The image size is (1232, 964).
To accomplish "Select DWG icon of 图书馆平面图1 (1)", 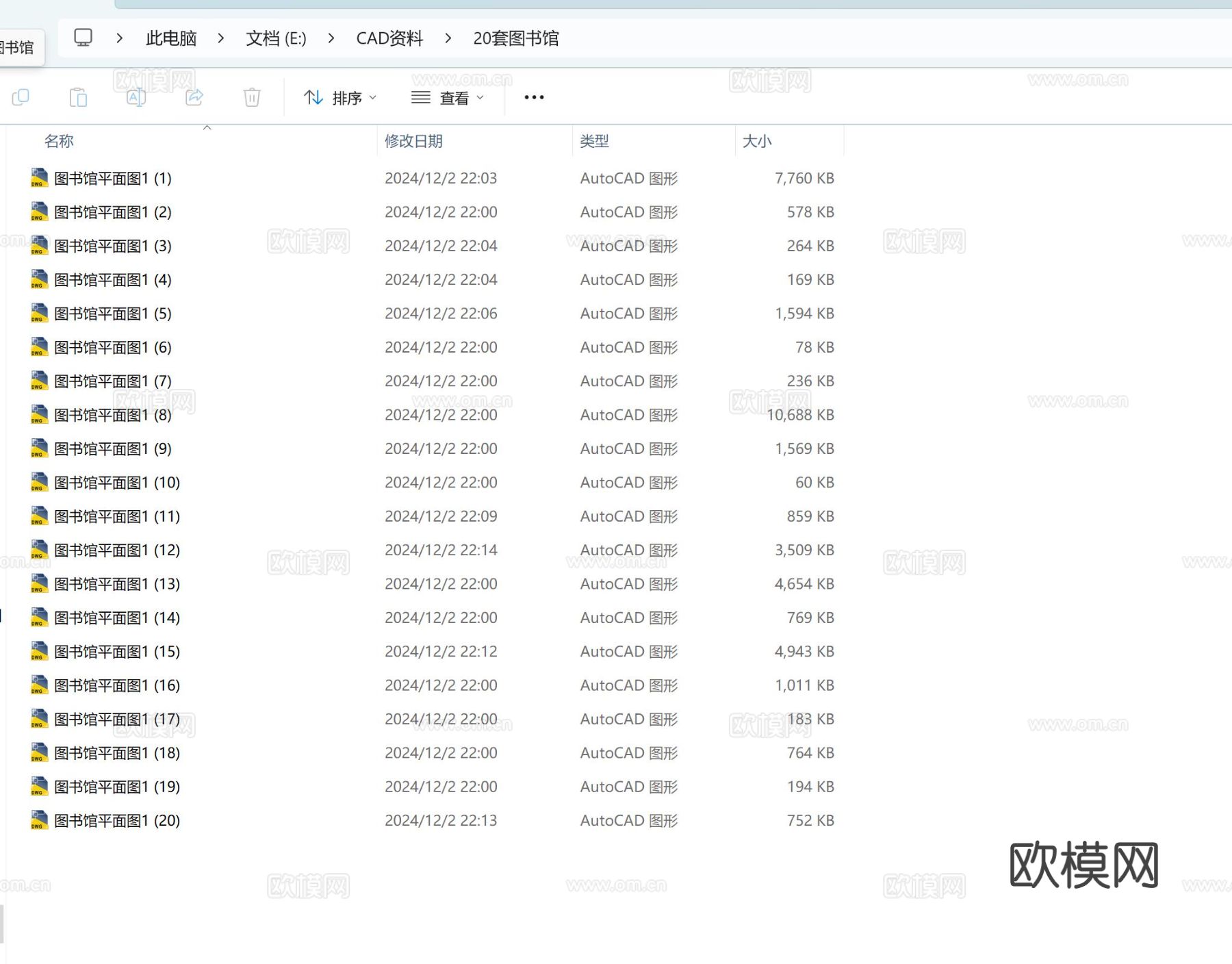I will coord(39,178).
